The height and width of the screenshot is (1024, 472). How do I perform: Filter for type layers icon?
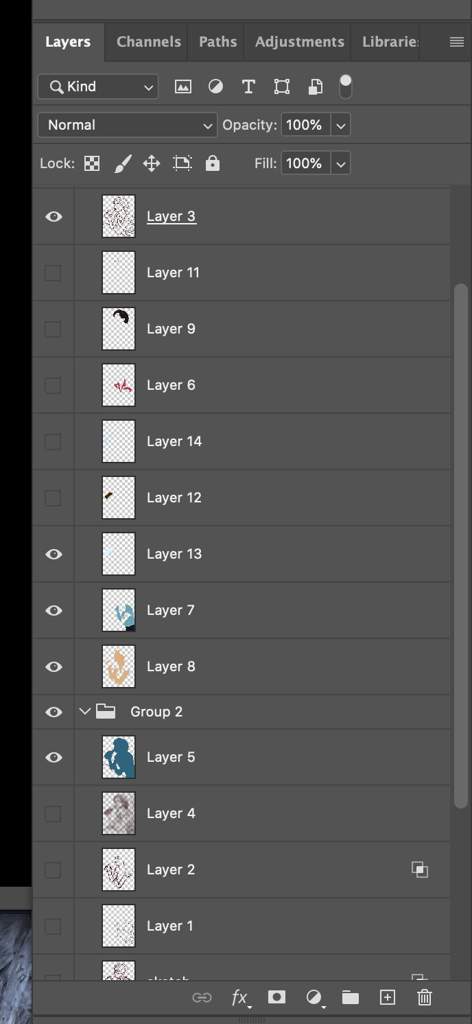(248, 87)
